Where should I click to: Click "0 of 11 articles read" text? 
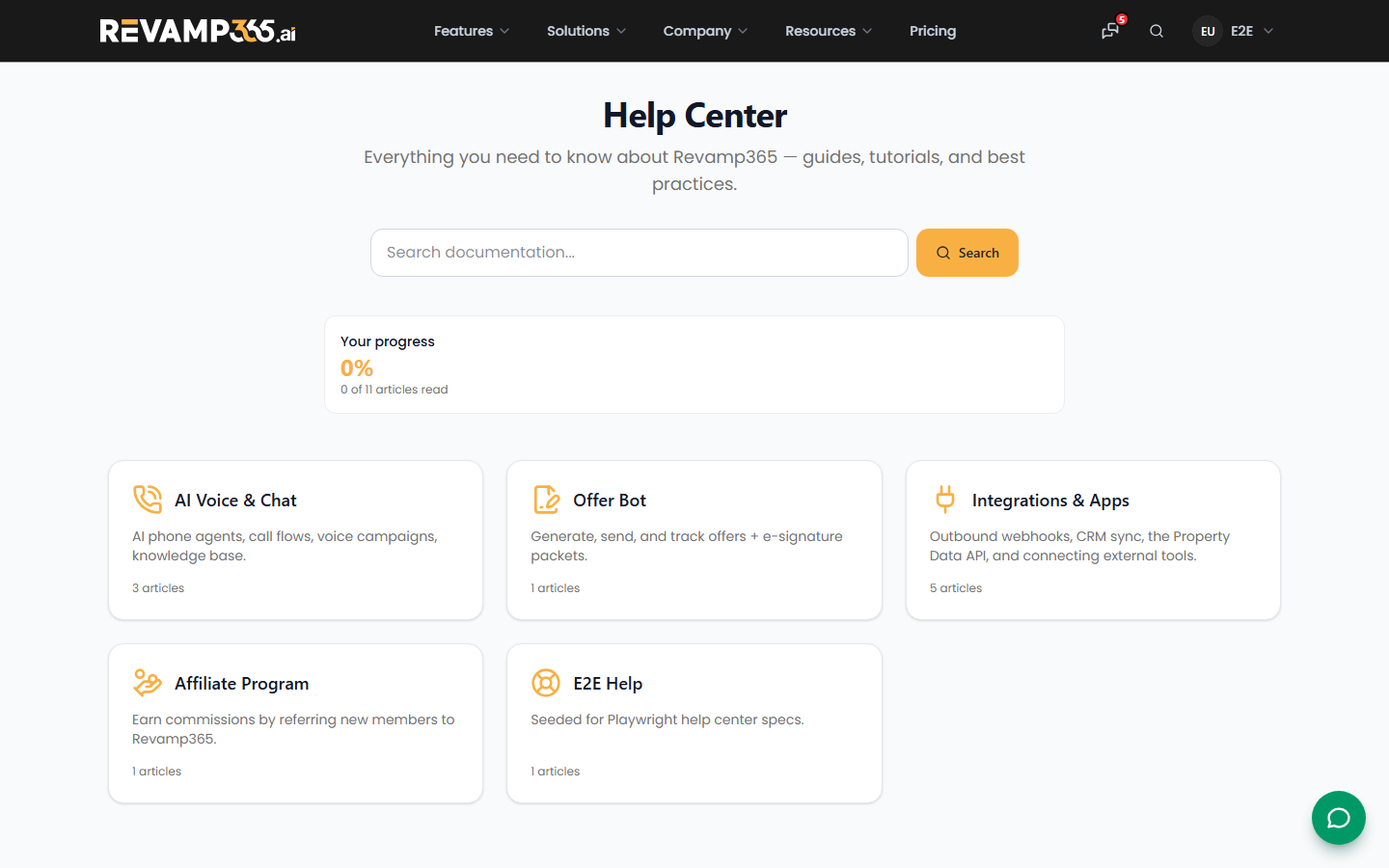pyautogui.click(x=395, y=390)
